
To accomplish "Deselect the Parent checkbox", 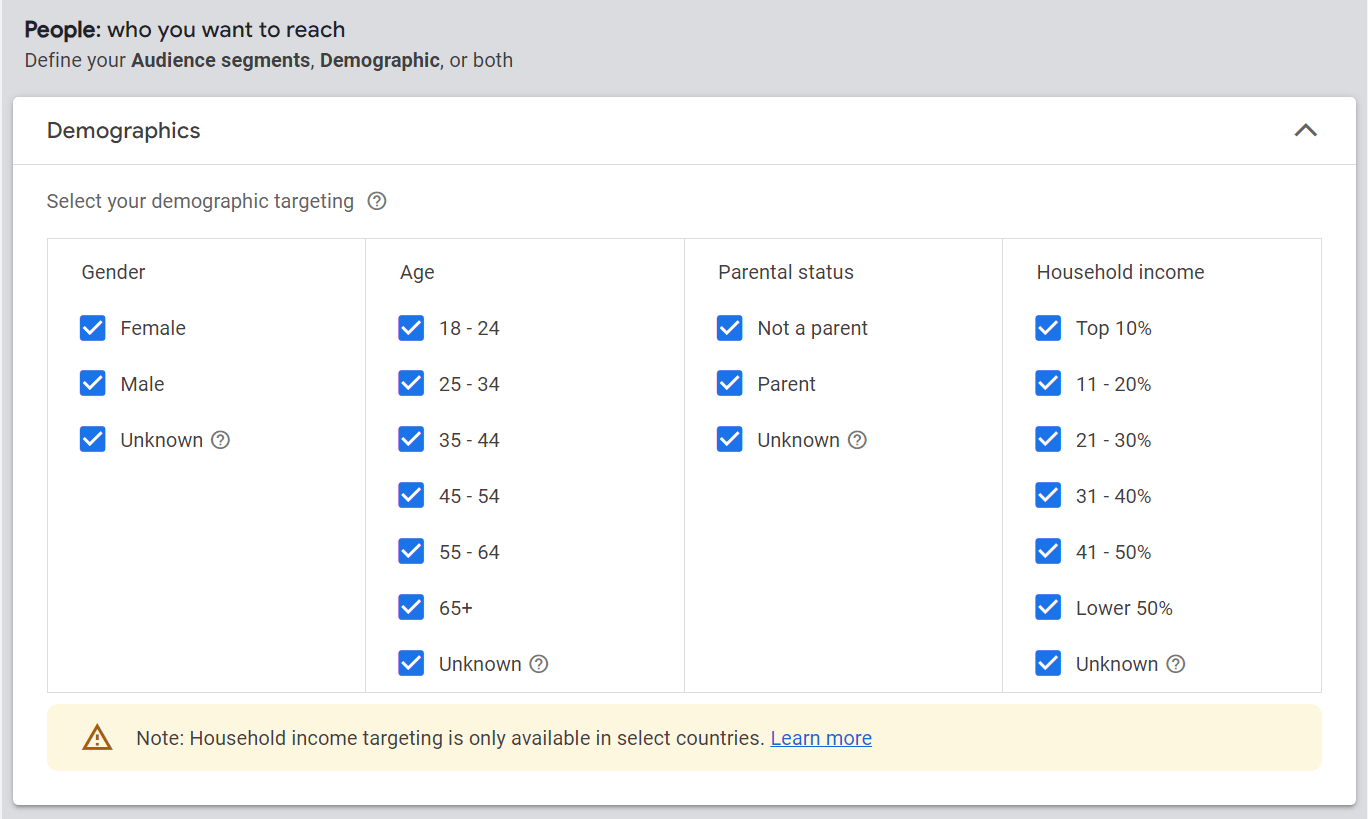I will pos(729,383).
